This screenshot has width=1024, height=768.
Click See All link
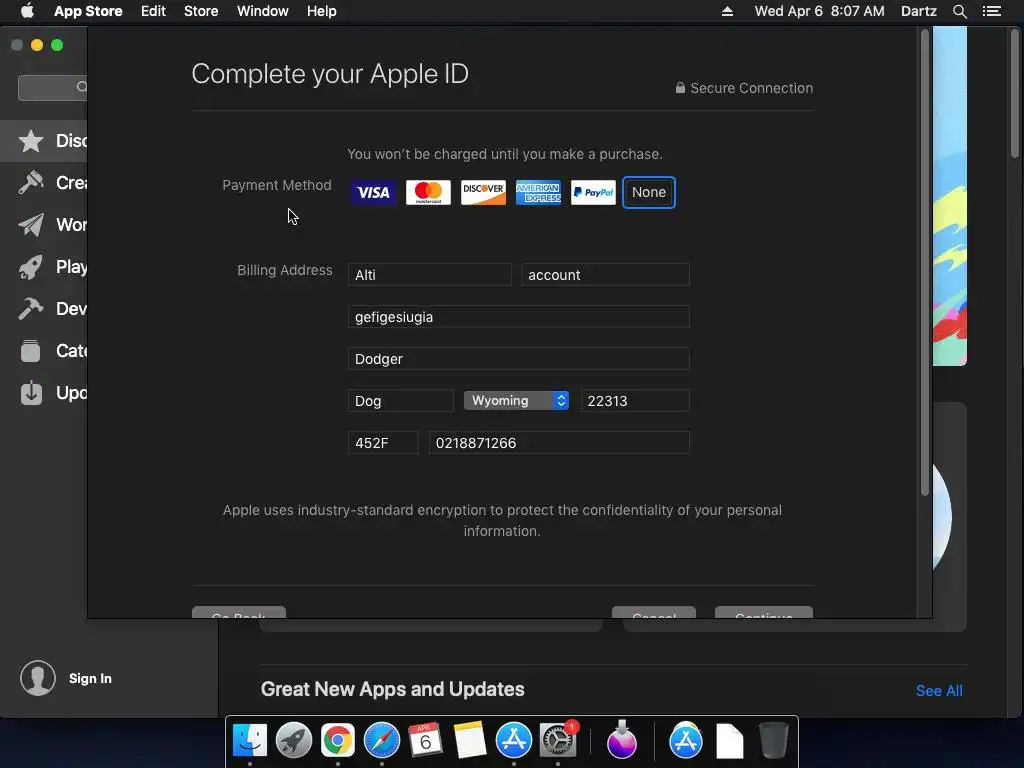(939, 690)
